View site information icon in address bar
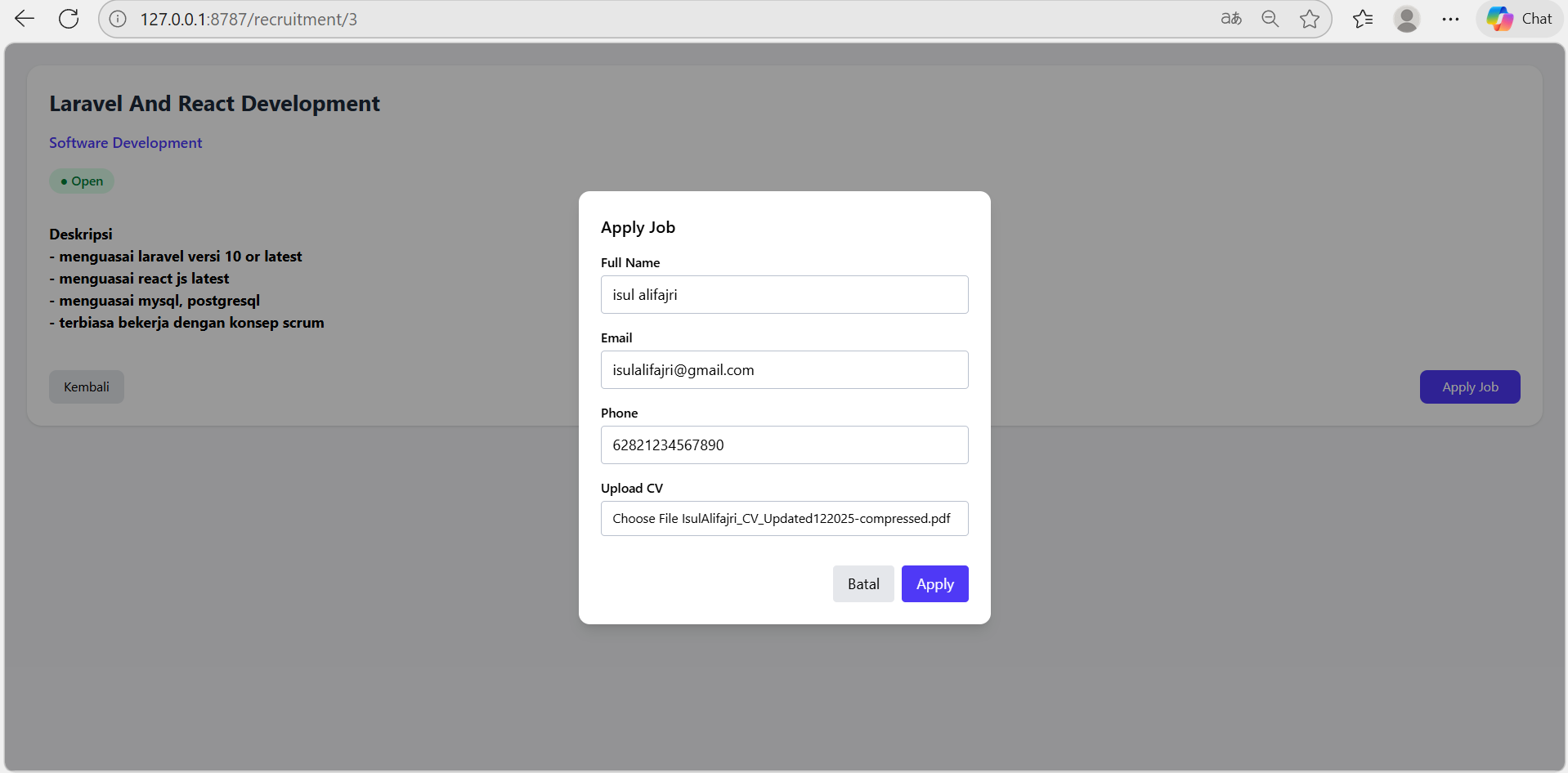This screenshot has height=773, width=1568. 119,19
